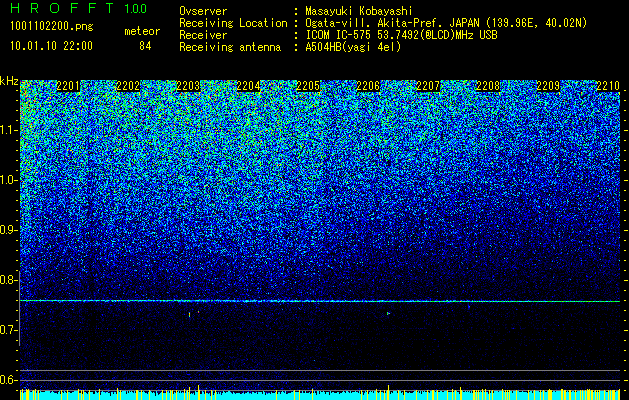Image resolution: width=629 pixels, height=400 pixels.
Task: Click the Receiving Location field label
Action: point(233,23)
